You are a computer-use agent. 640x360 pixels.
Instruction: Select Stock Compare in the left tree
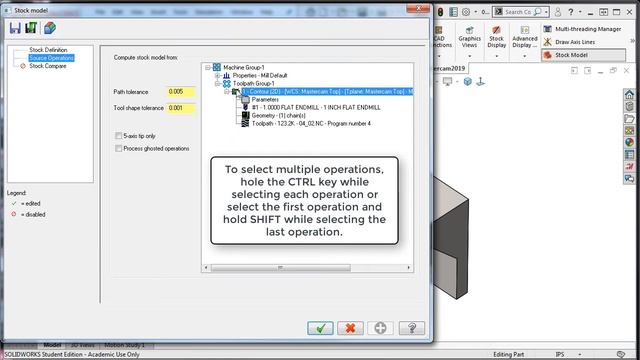pos(48,66)
